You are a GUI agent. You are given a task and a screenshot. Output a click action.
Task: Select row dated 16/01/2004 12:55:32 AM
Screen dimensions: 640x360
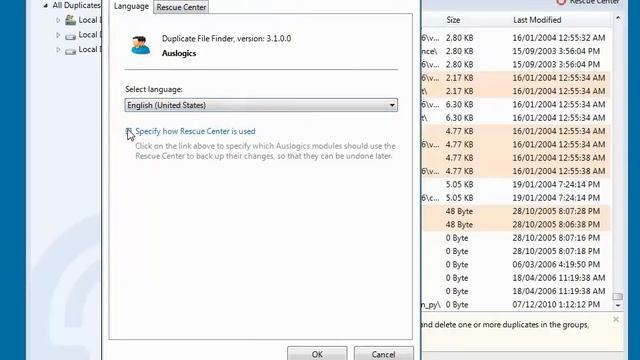click(x=516, y=38)
